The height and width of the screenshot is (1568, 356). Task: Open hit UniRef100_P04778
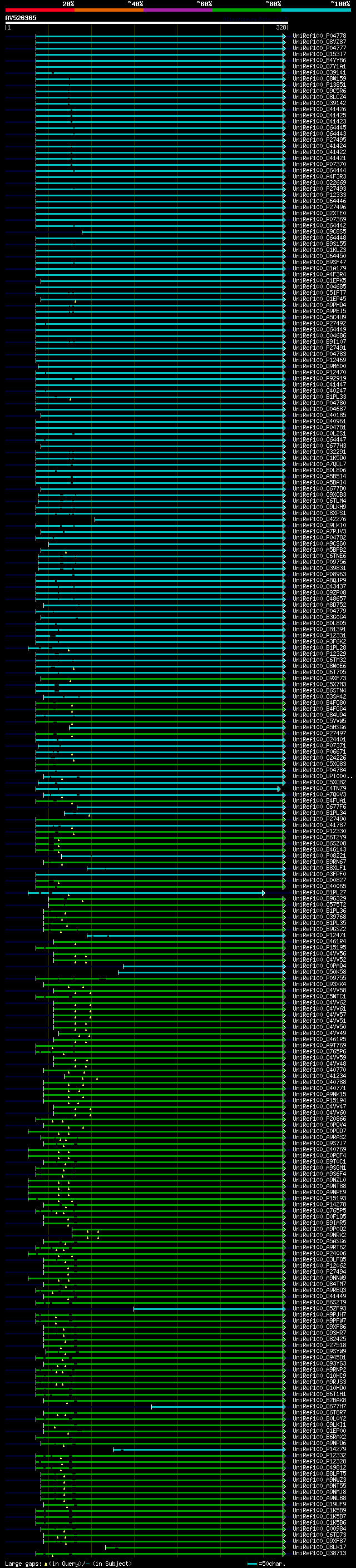pyautogui.click(x=319, y=36)
